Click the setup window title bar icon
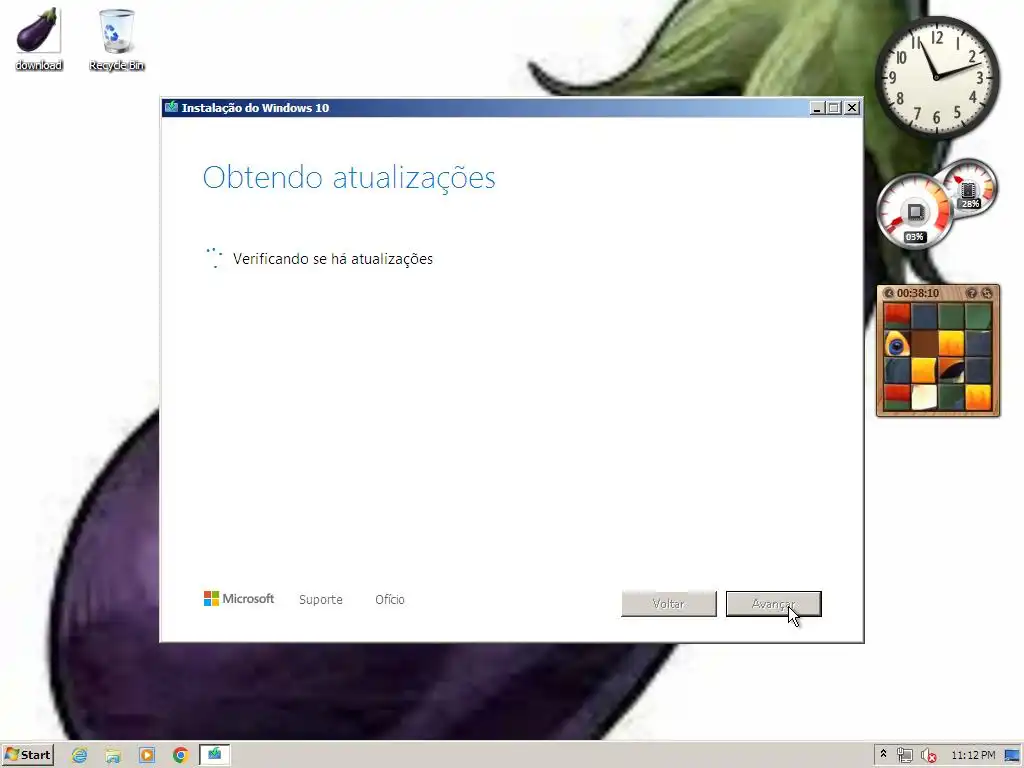The width and height of the screenshot is (1024, 768). point(172,107)
